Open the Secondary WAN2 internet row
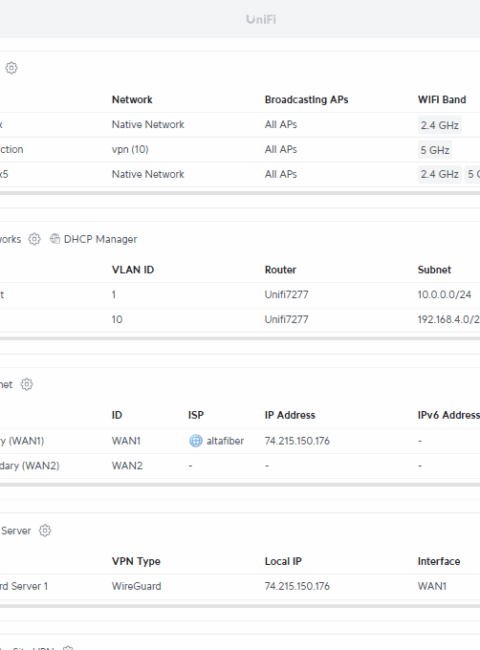The image size is (480, 650). 240,466
